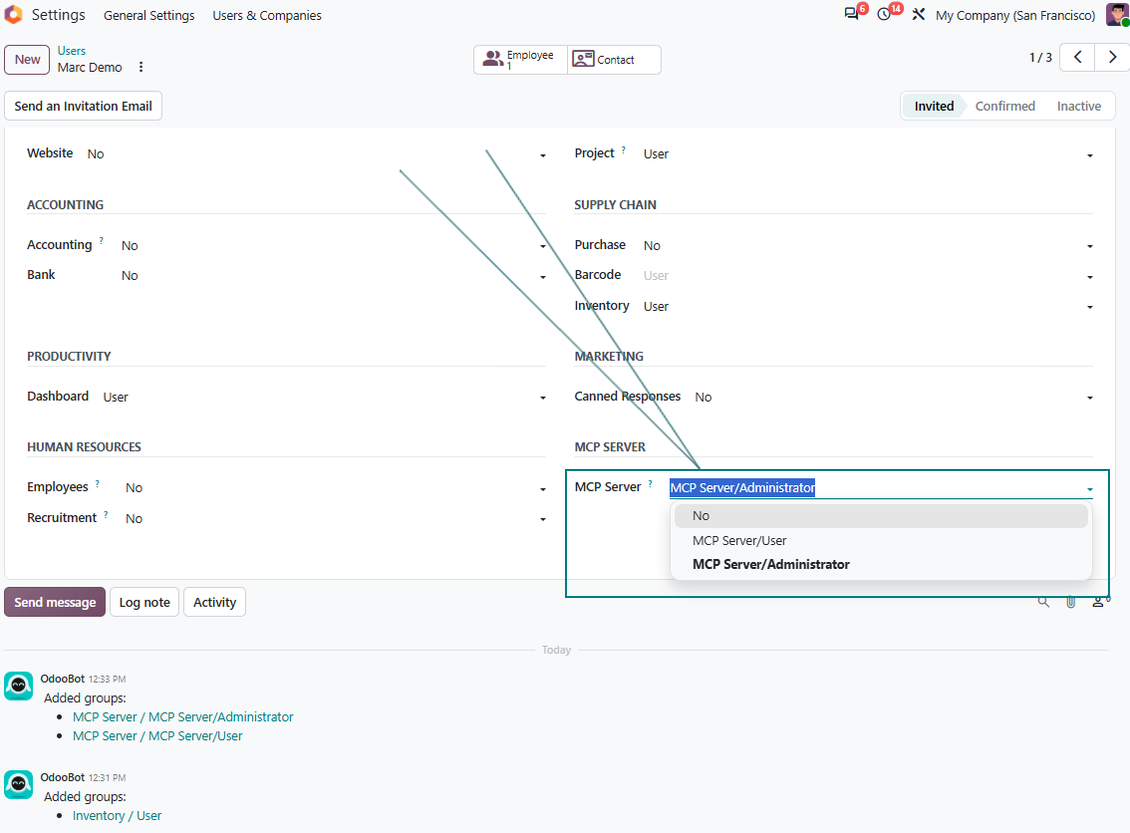Set the status to Invited
The height and width of the screenshot is (833, 1130).
click(933, 106)
